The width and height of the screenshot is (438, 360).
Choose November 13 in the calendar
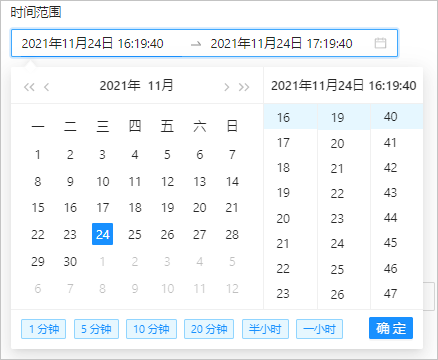click(x=200, y=182)
